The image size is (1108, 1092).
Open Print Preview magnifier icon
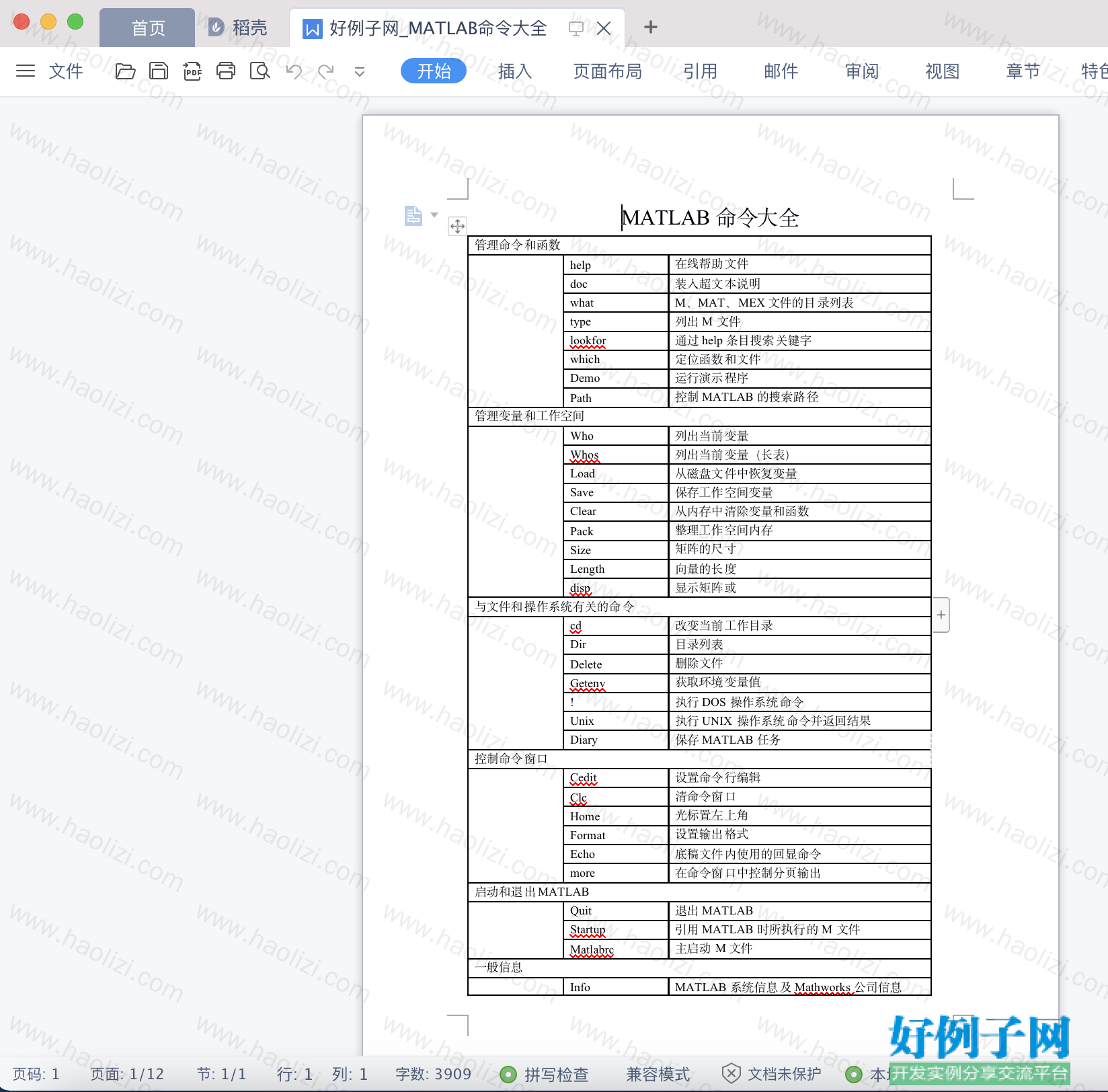[260, 71]
